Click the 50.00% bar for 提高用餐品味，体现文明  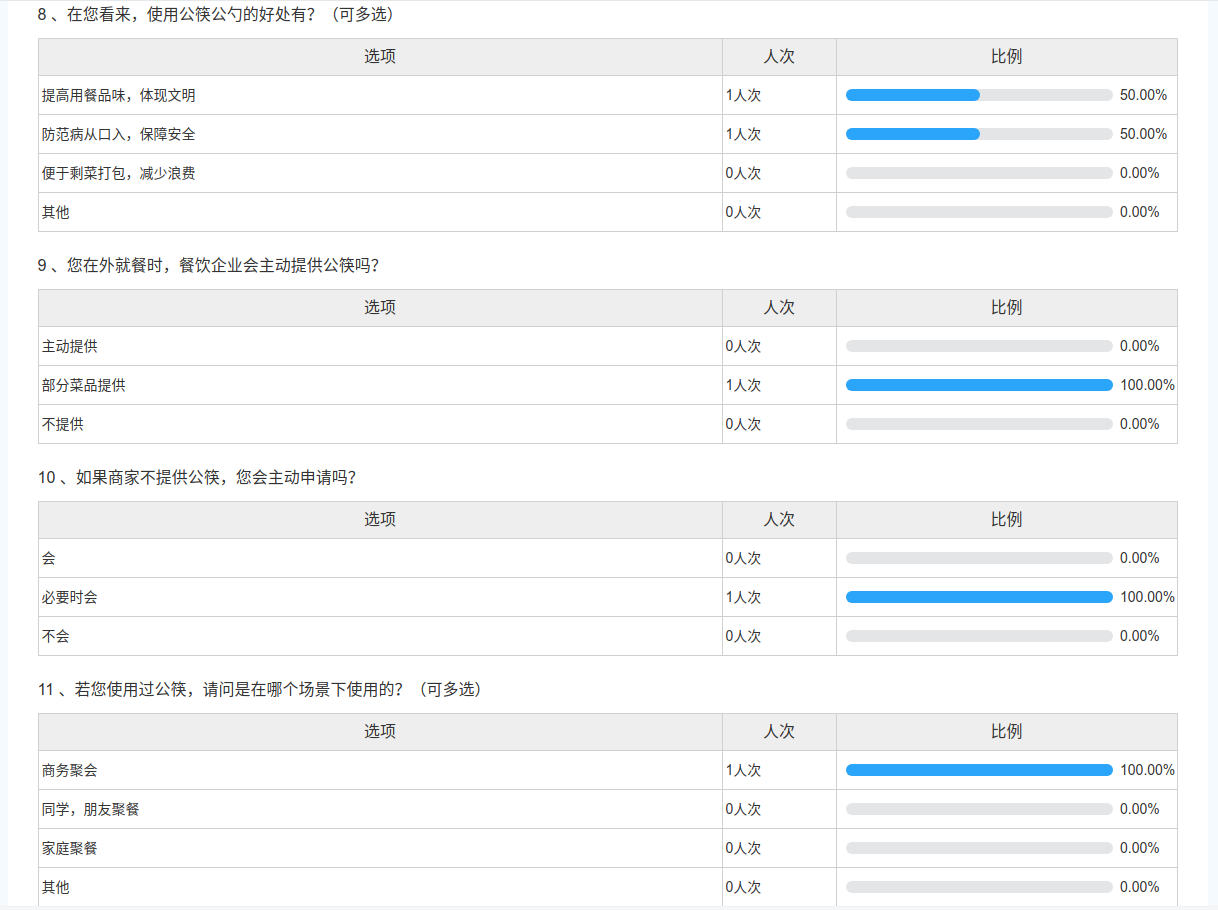pos(978,95)
